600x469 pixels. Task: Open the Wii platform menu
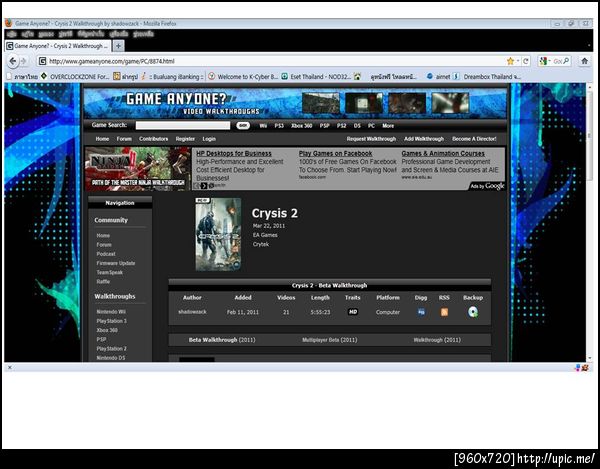tap(263, 126)
